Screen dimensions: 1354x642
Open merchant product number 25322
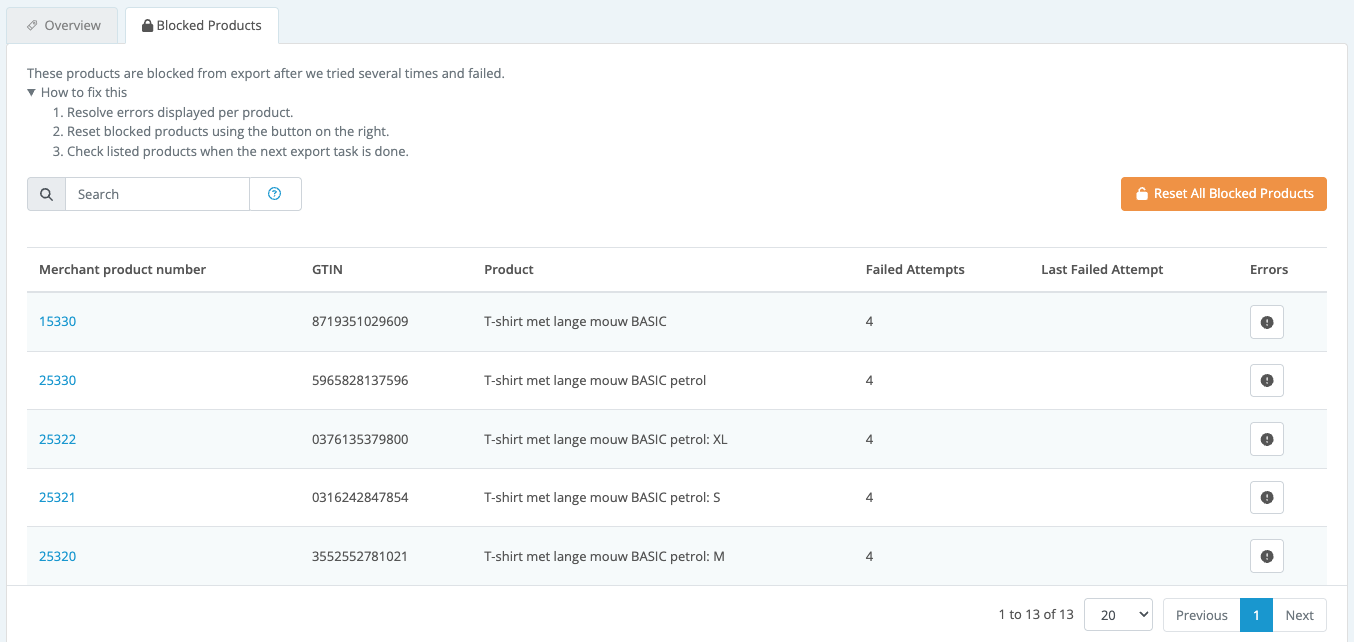(57, 439)
